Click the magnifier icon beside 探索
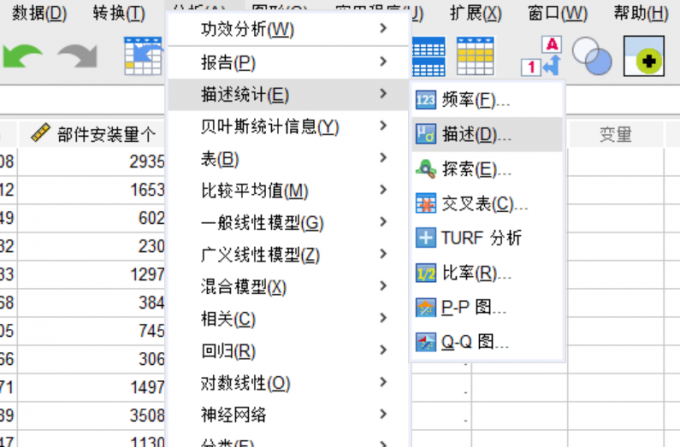Screen dimensions: 680x447 point(426,169)
